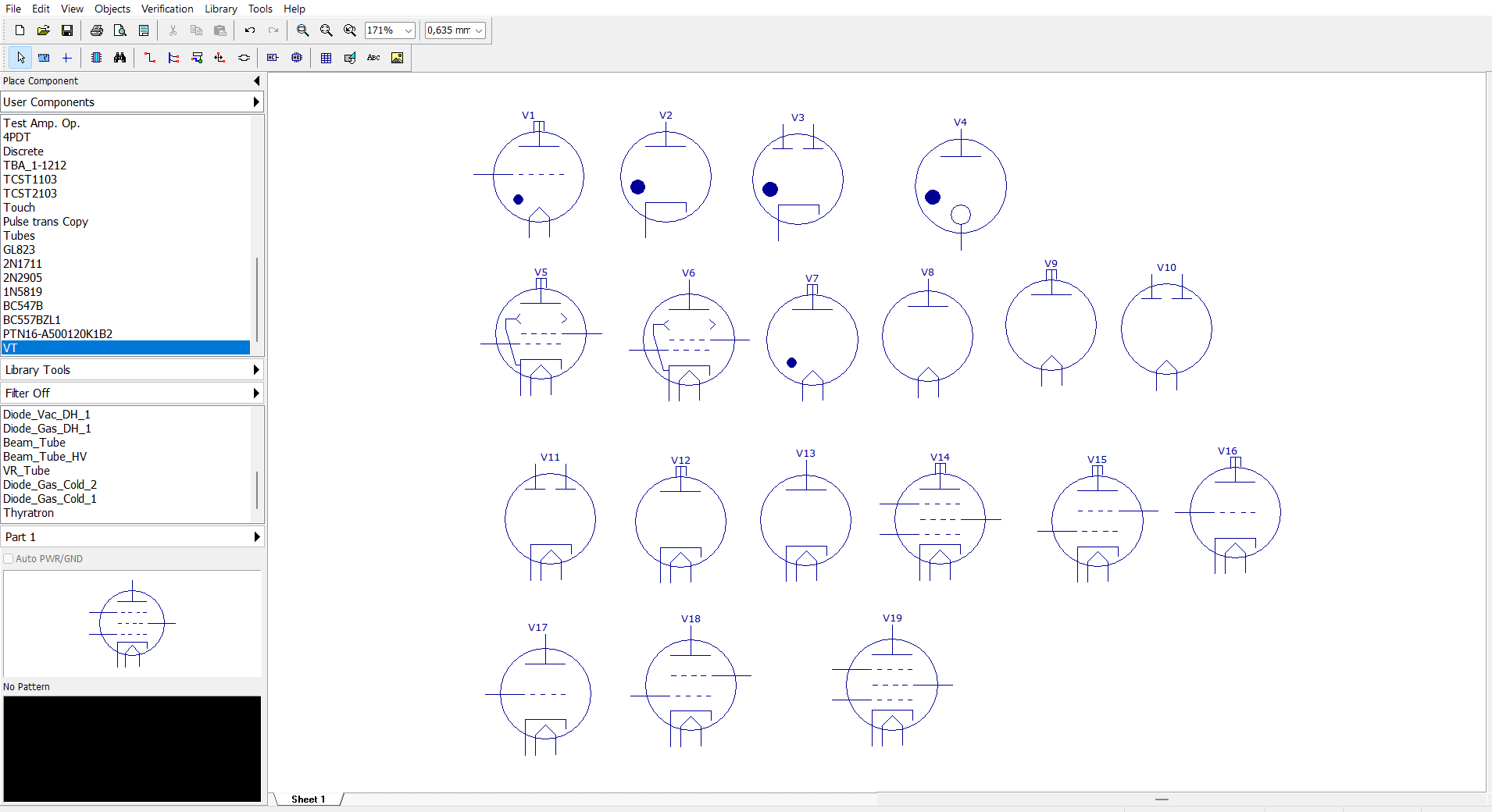Click the insert picture icon
Screen dimensions: 1492x812
coord(397,58)
